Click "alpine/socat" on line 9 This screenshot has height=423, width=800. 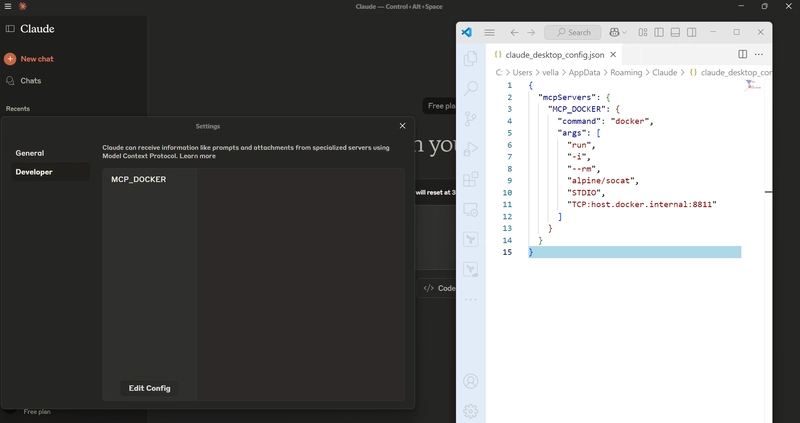(x=601, y=181)
